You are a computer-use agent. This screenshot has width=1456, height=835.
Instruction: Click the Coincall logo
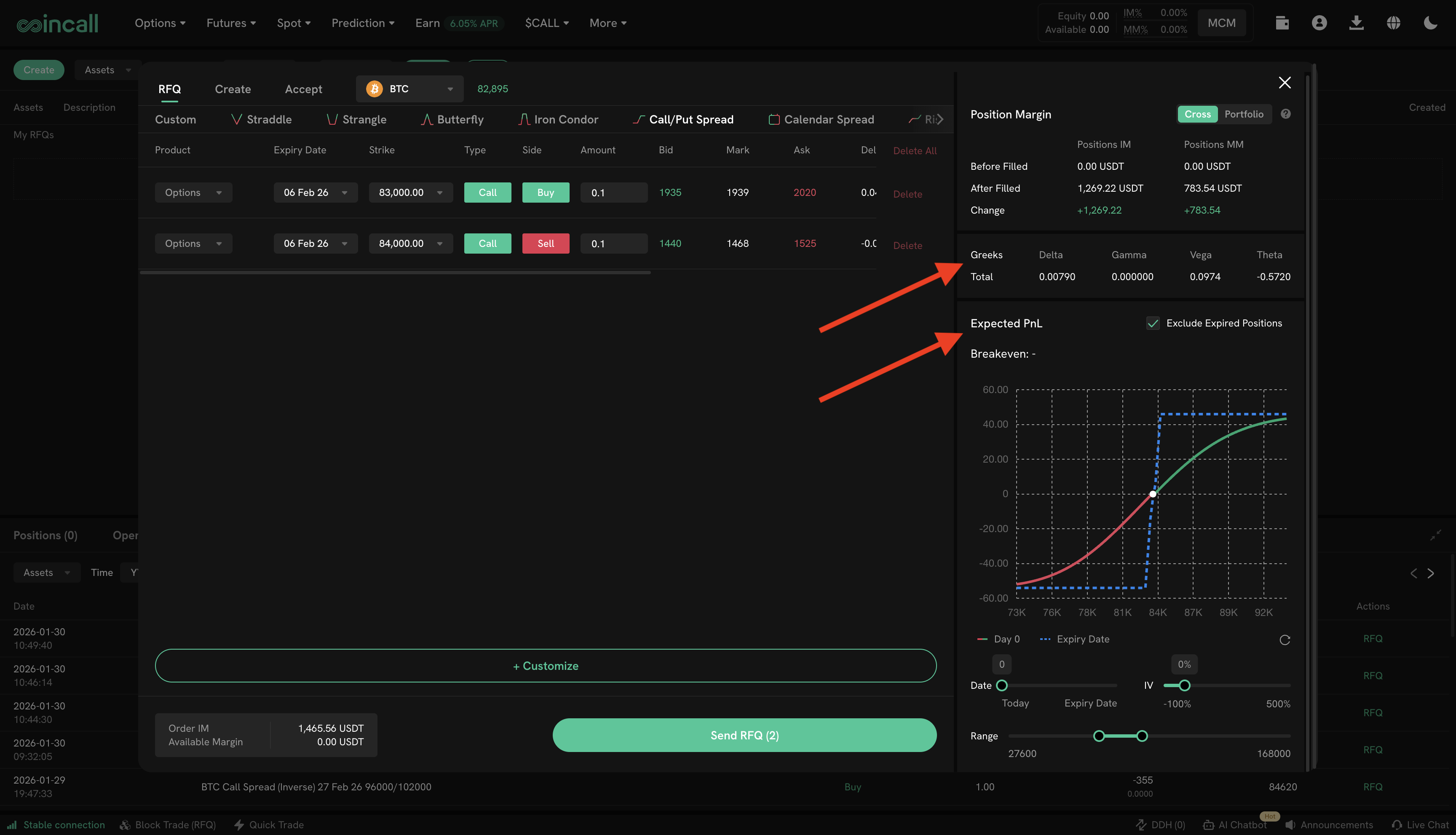point(57,24)
